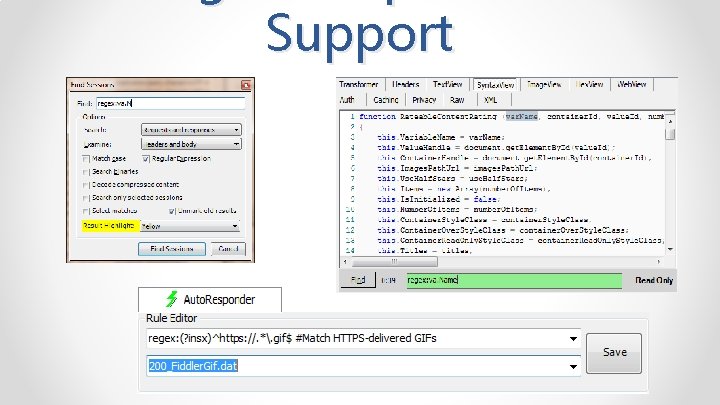Enable the Match case checkbox
This screenshot has width=720, height=405.
click(x=86, y=159)
